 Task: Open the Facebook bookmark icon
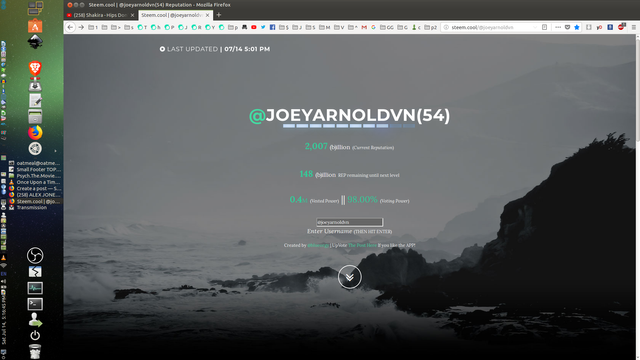(272, 27)
